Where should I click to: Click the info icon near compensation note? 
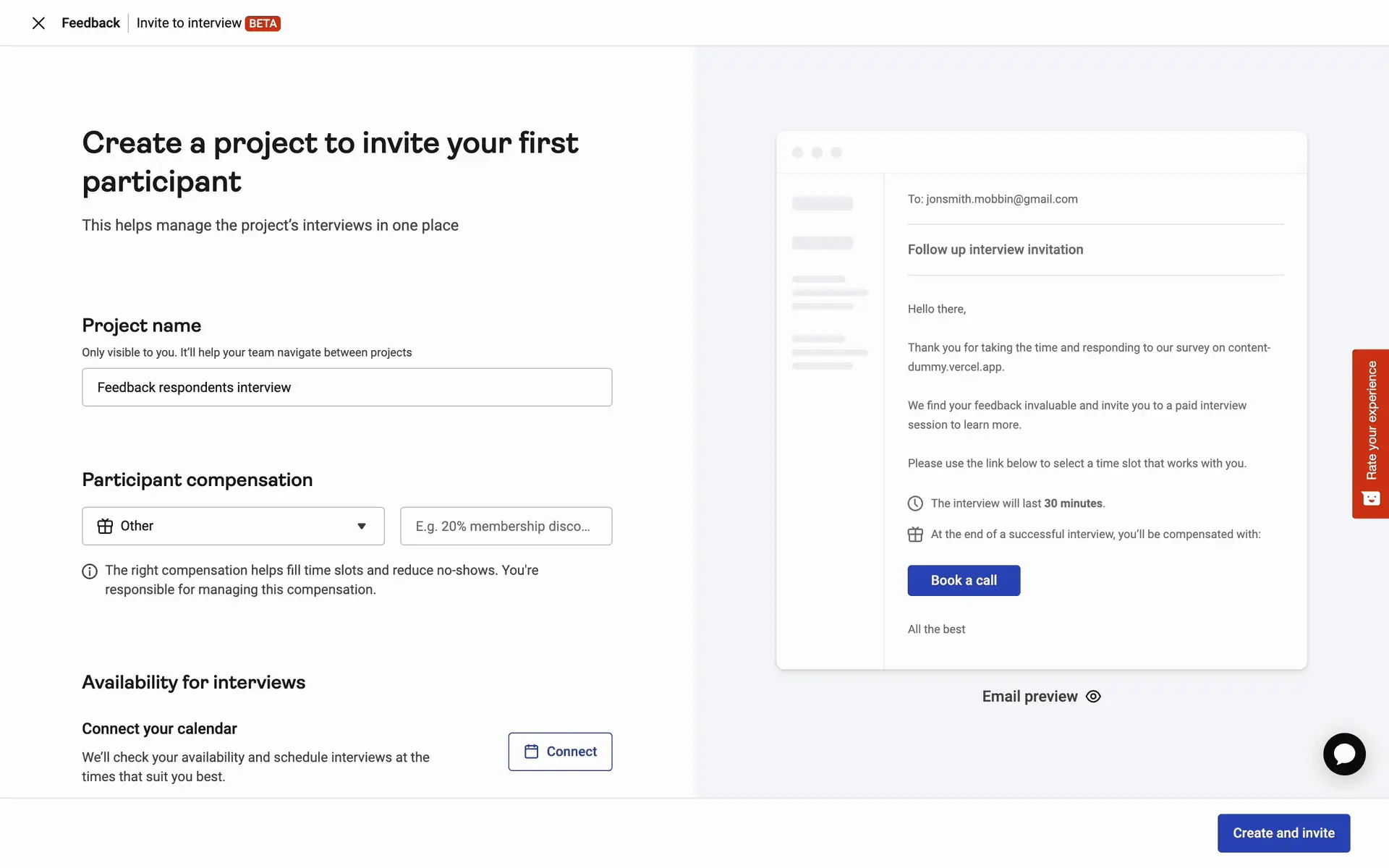pos(90,571)
